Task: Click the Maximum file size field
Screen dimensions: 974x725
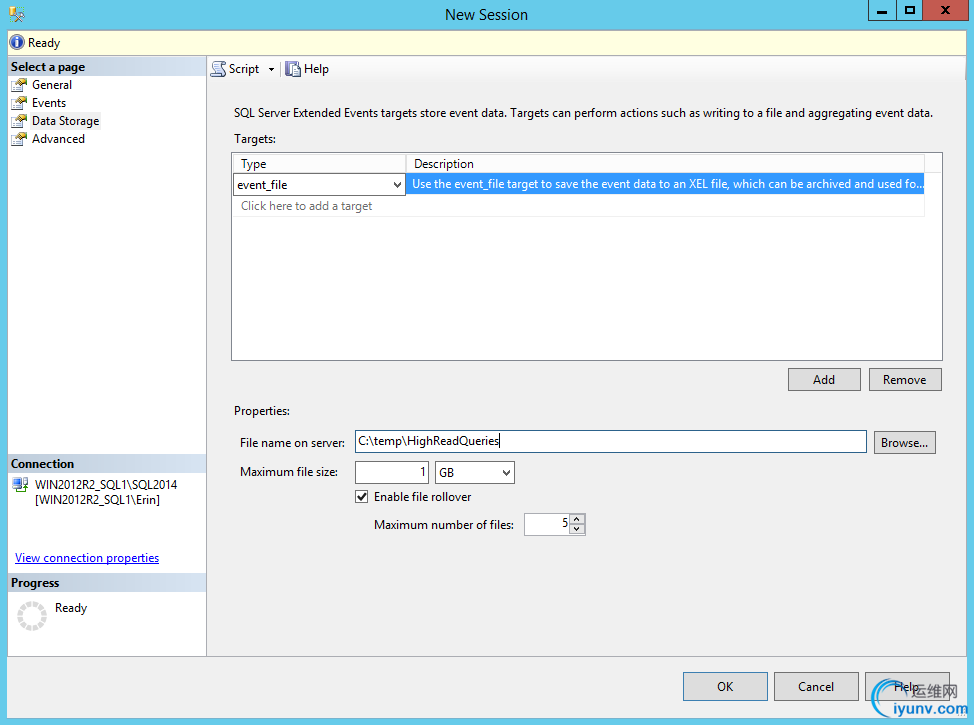Action: pos(392,473)
